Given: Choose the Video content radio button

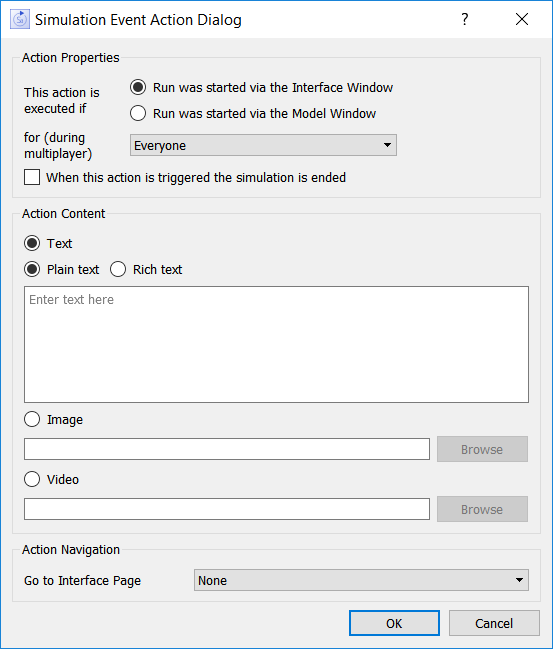Looking at the screenshot, I should [32, 479].
